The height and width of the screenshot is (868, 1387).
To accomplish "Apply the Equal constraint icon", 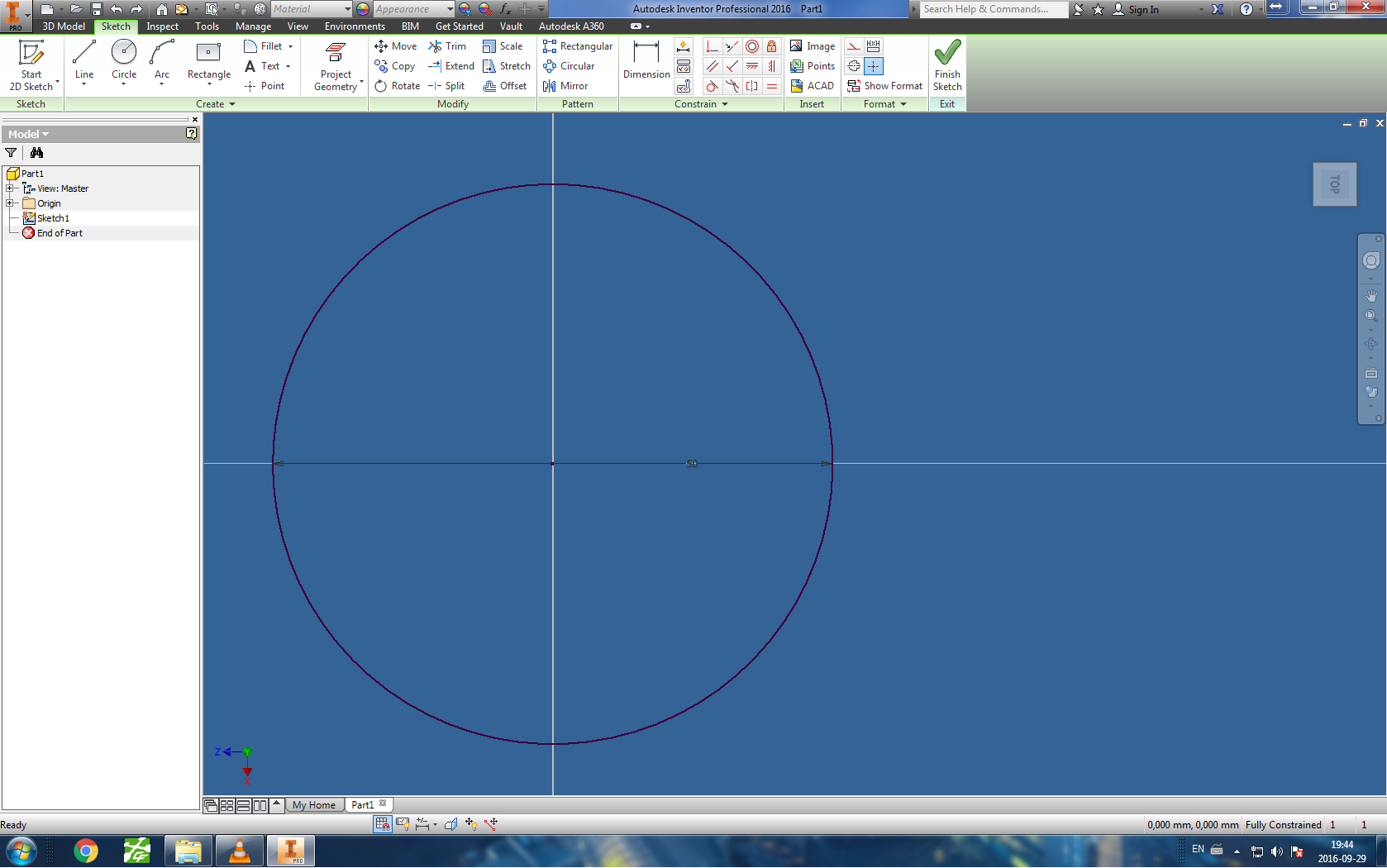I will pos(771,86).
